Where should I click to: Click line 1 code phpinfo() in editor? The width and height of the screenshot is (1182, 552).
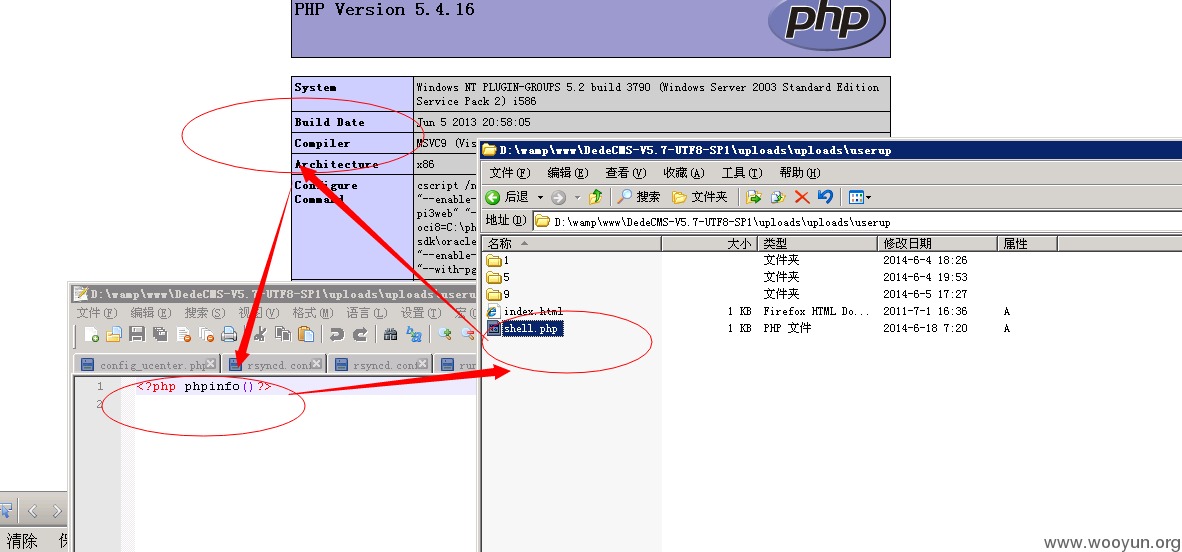203,387
